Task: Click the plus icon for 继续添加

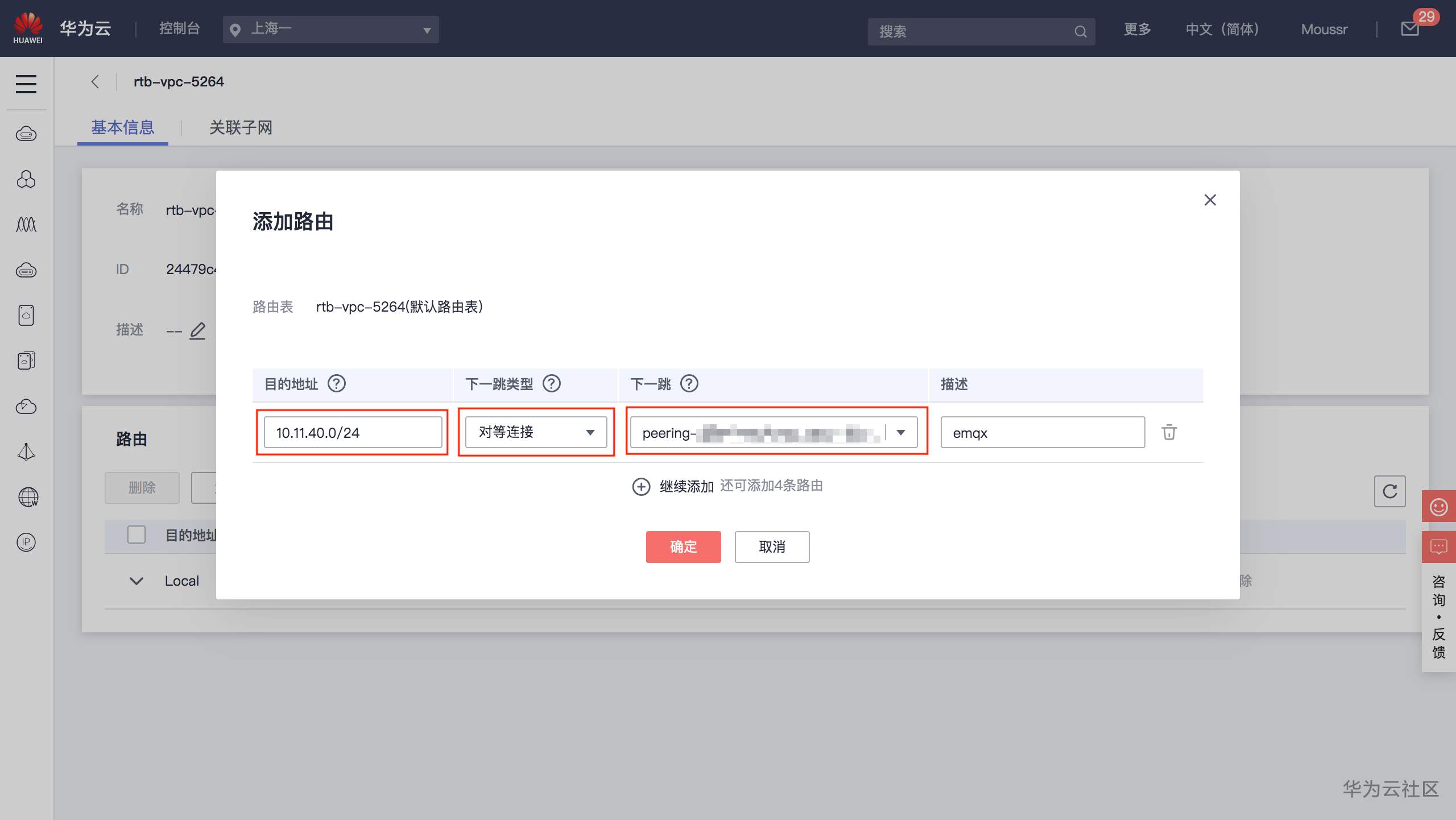Action: point(641,487)
